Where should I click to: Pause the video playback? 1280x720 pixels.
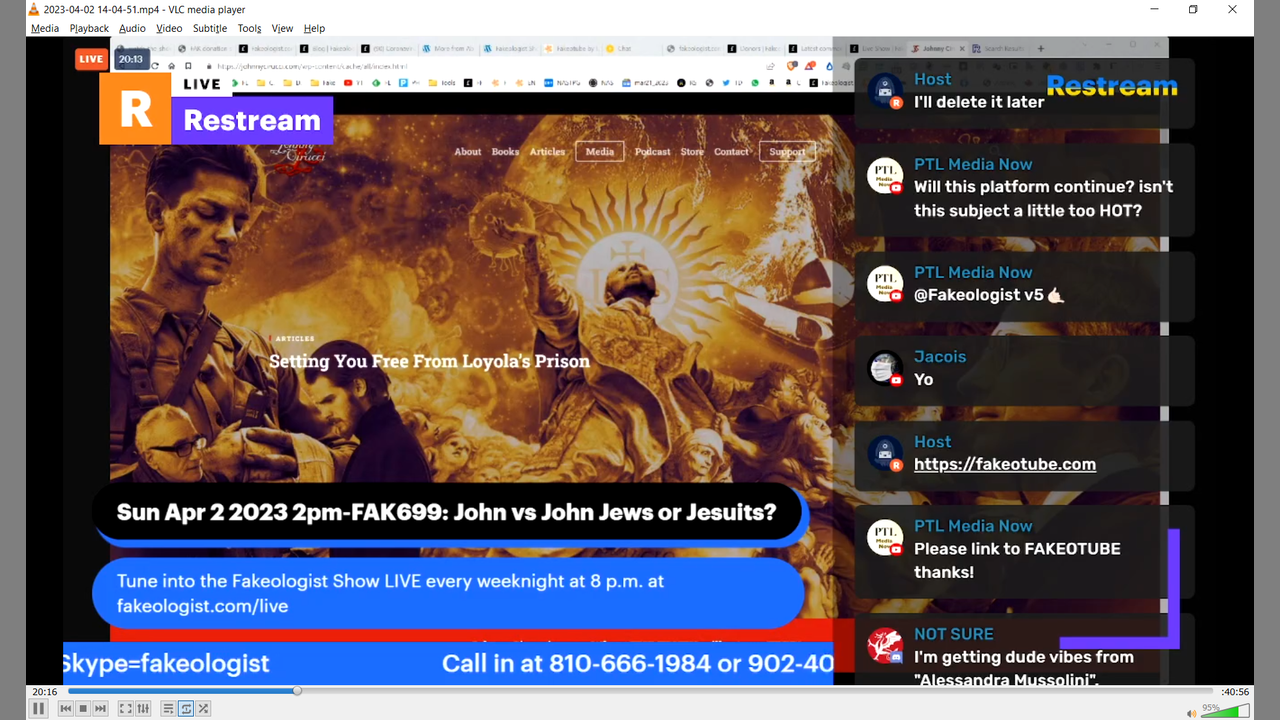coord(38,708)
